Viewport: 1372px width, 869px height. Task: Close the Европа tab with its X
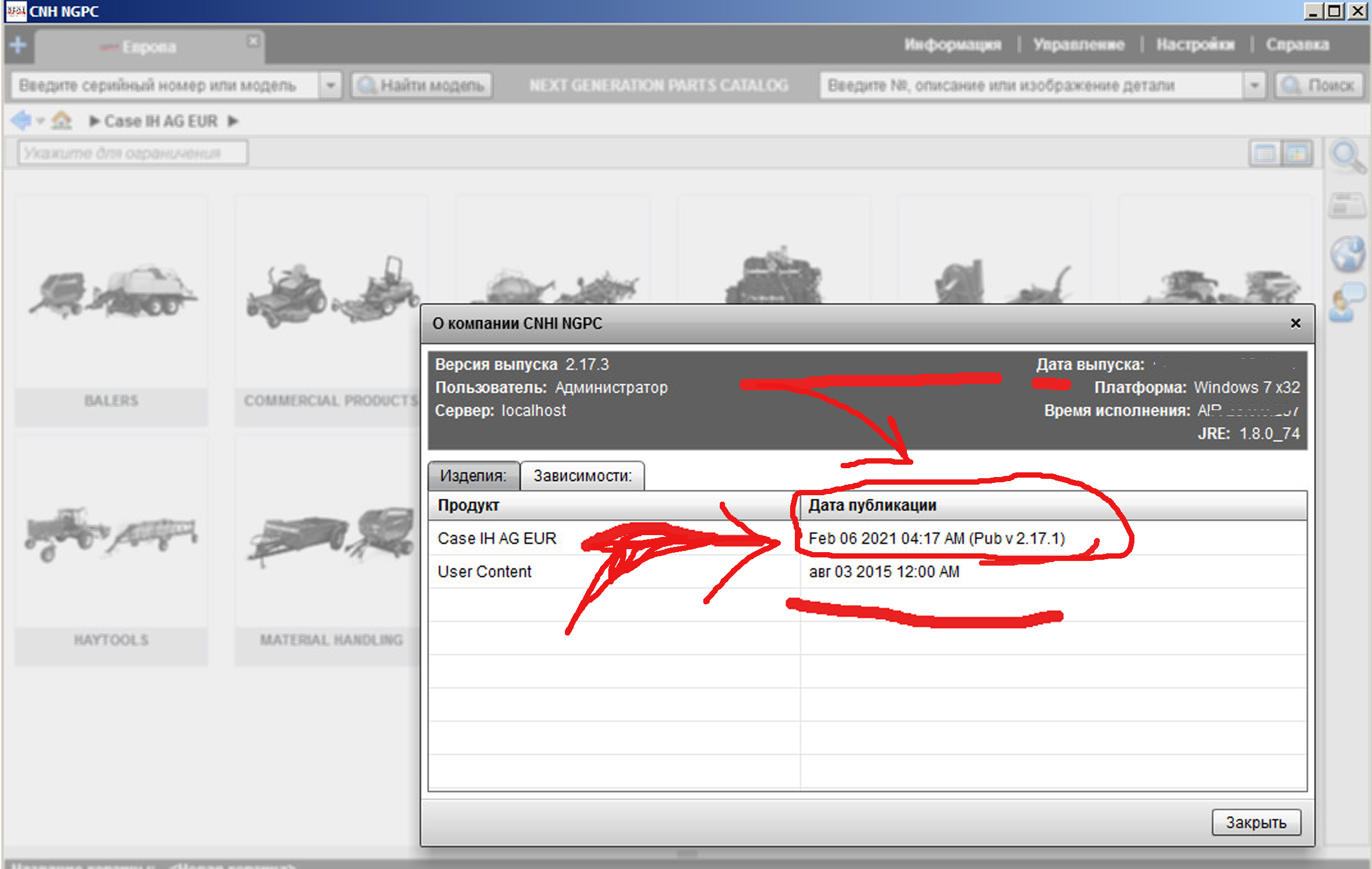click(x=253, y=42)
